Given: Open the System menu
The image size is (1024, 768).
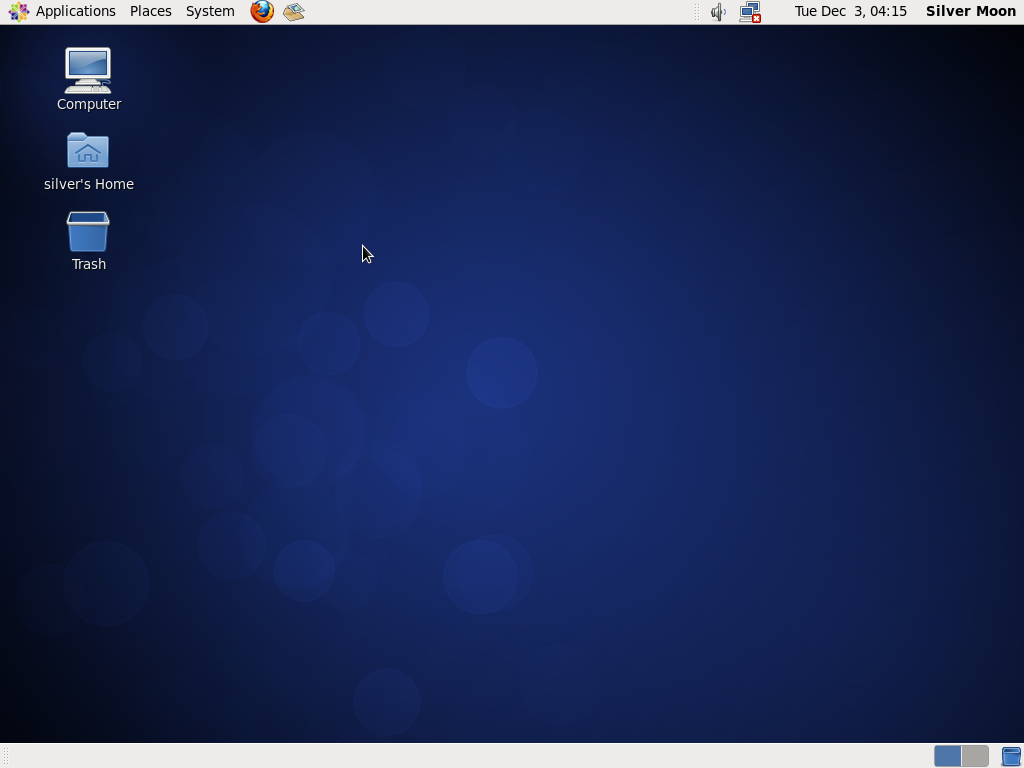Looking at the screenshot, I should click(210, 11).
